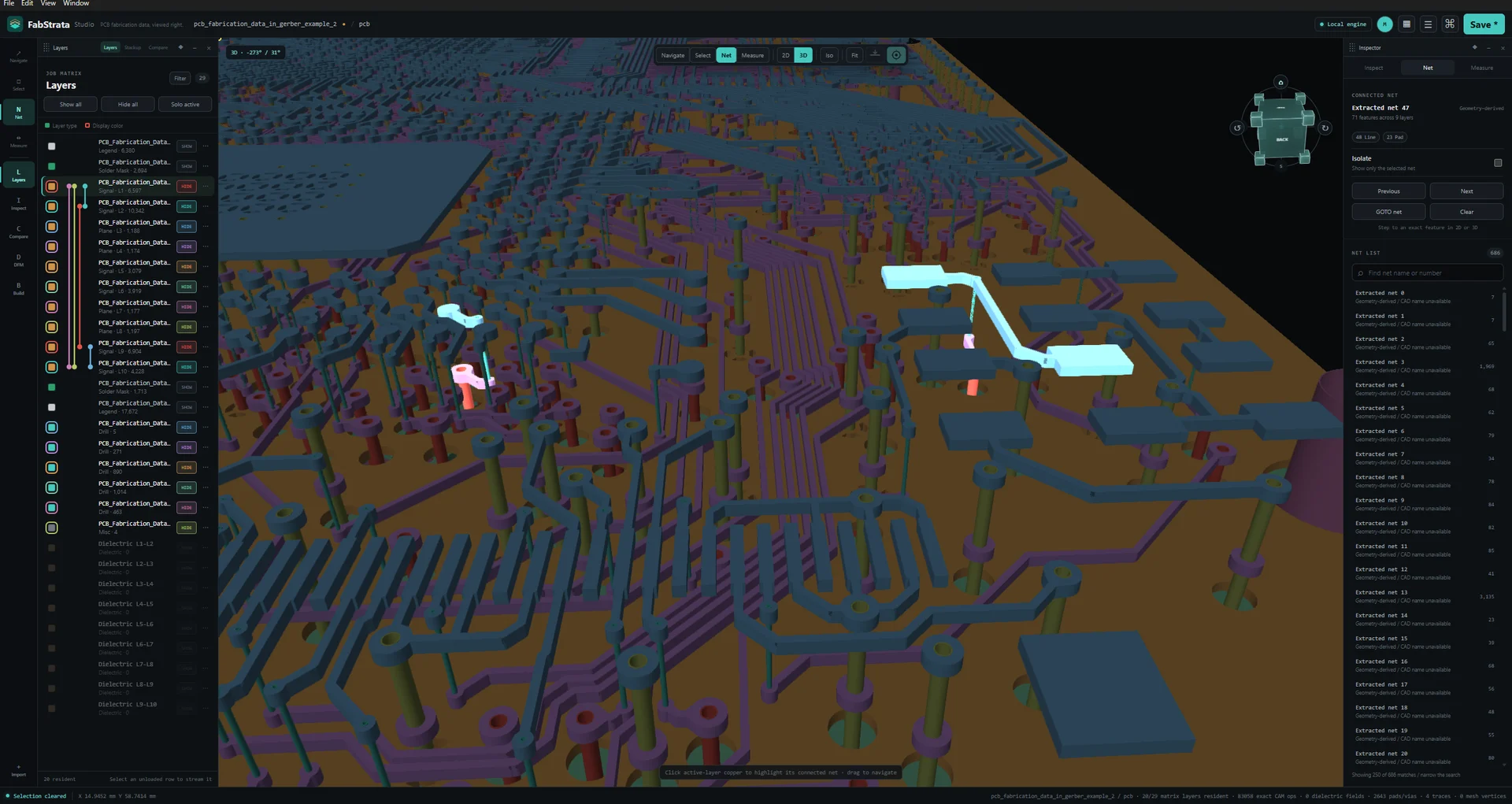
Task: Open the View menu
Action: 48,3
